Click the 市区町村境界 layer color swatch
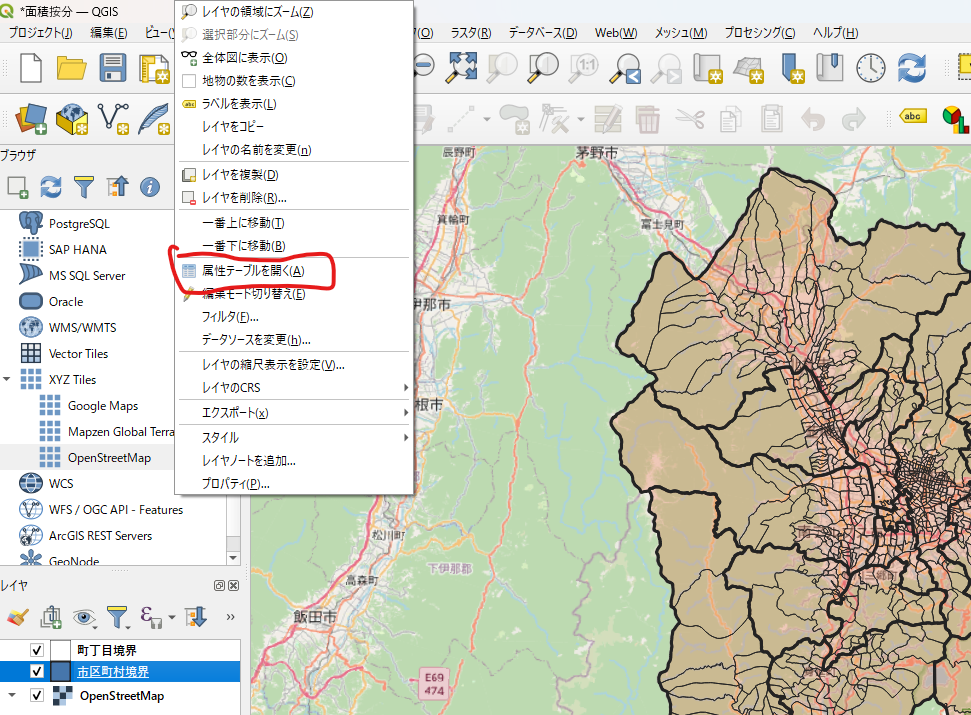This screenshot has width=971, height=715. tap(60, 672)
